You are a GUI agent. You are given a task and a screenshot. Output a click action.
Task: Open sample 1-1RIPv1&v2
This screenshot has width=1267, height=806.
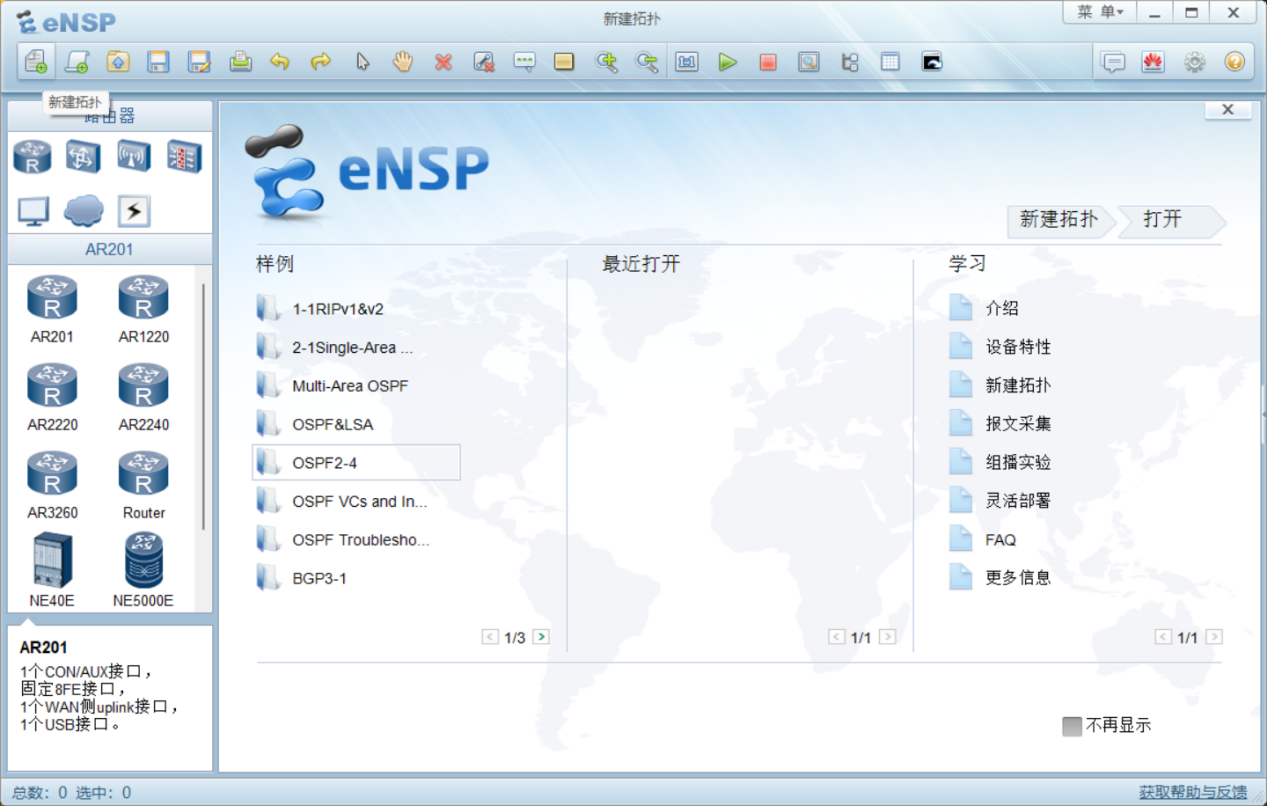coord(356,309)
